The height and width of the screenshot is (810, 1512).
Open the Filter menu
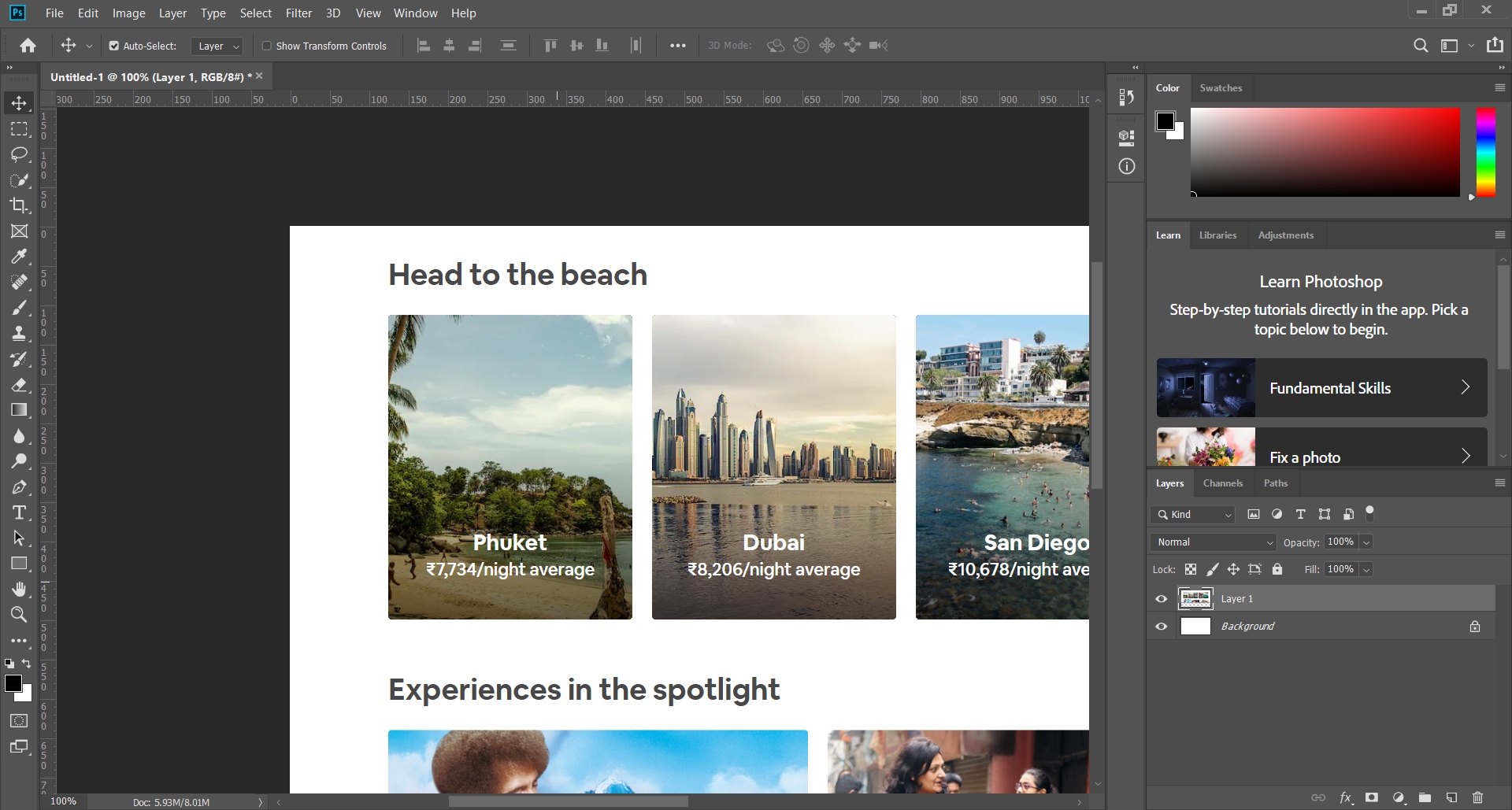pyautogui.click(x=298, y=13)
